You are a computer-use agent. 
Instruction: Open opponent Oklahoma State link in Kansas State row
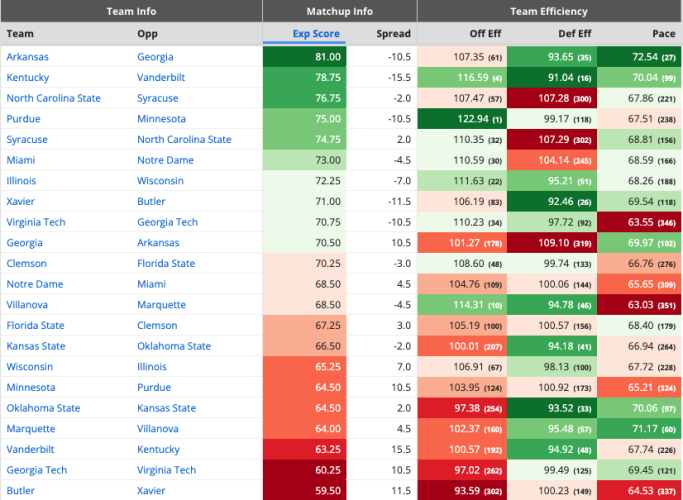coord(174,346)
